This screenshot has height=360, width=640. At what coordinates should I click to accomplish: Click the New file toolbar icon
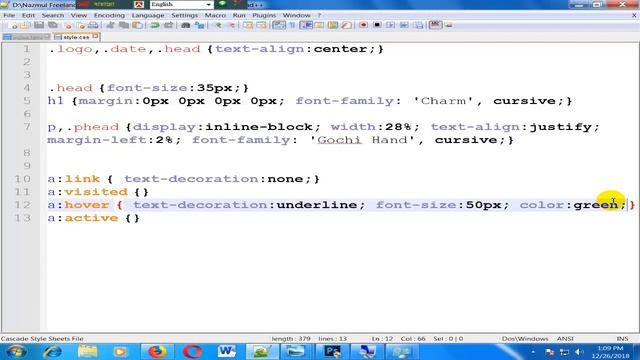pos(13,25)
